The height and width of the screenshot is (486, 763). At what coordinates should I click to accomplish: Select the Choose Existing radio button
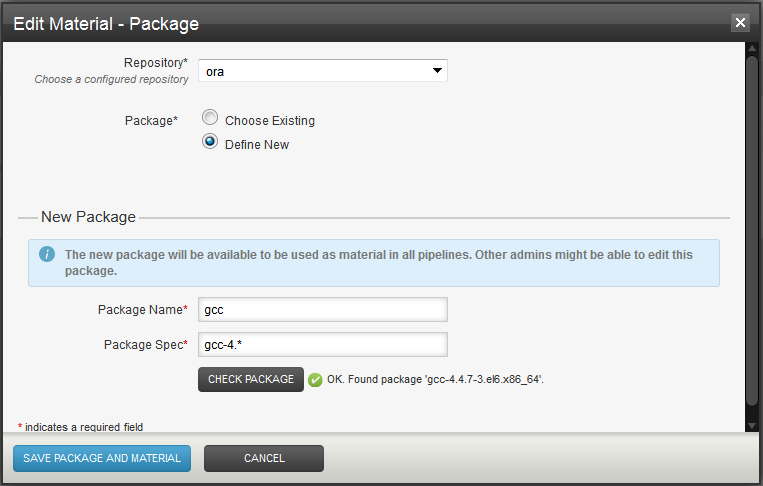click(x=210, y=117)
